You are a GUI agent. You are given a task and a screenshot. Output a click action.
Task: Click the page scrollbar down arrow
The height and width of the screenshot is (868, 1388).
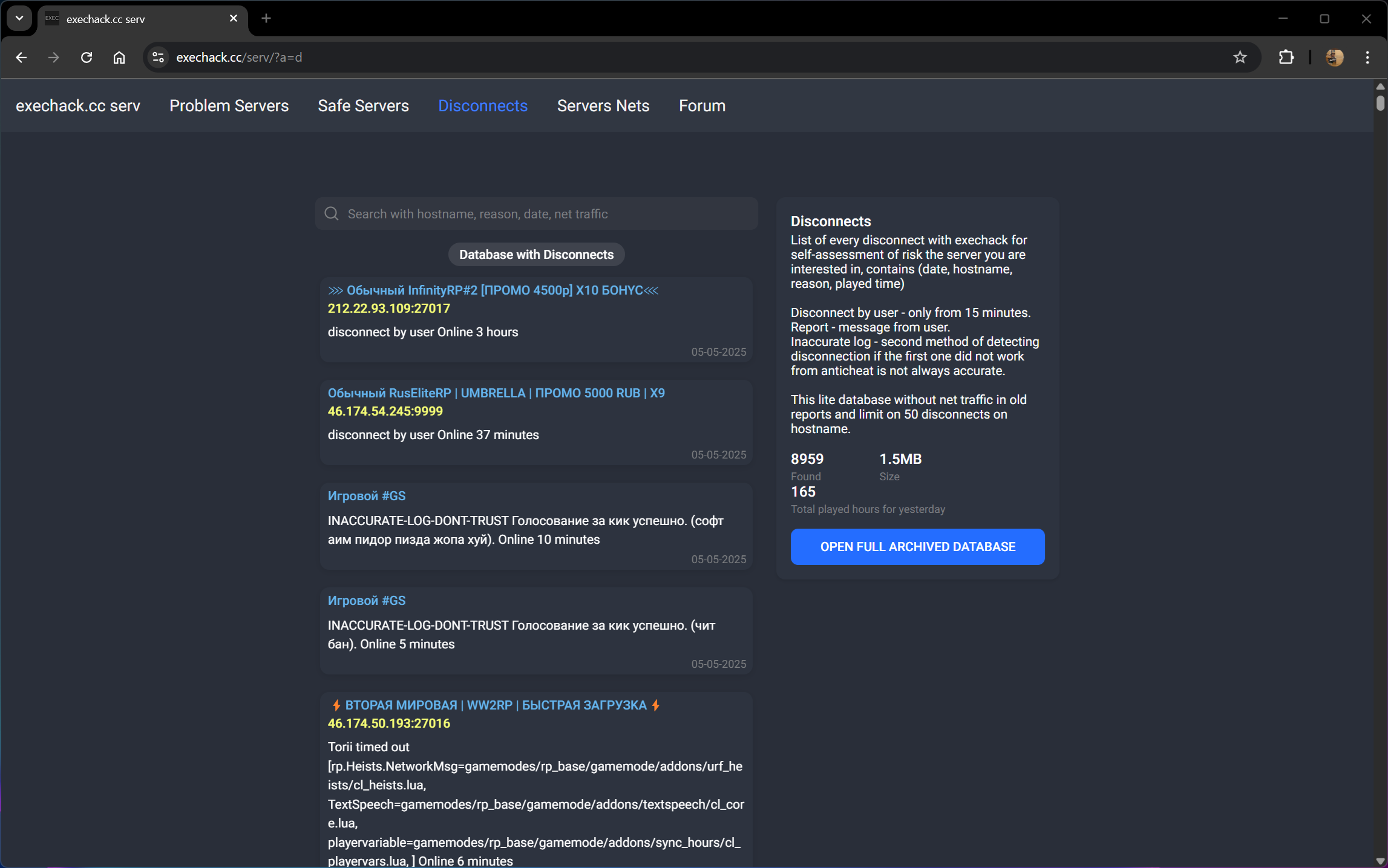[x=1380, y=861]
